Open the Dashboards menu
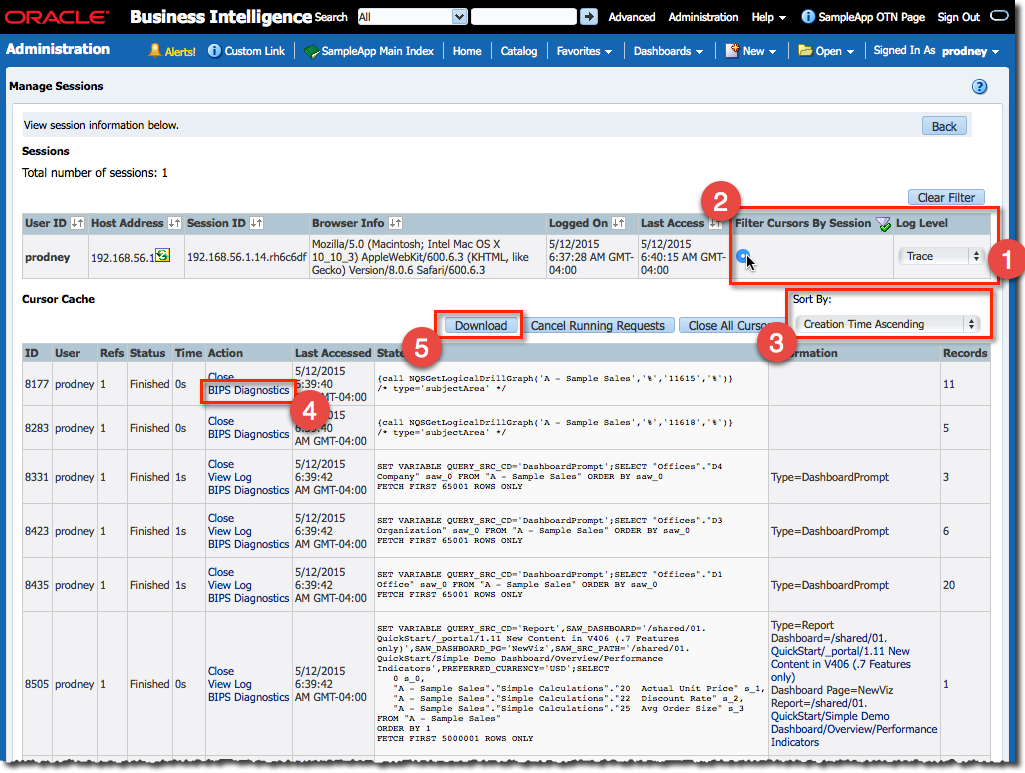The width and height of the screenshot is (1025, 773). pos(668,51)
